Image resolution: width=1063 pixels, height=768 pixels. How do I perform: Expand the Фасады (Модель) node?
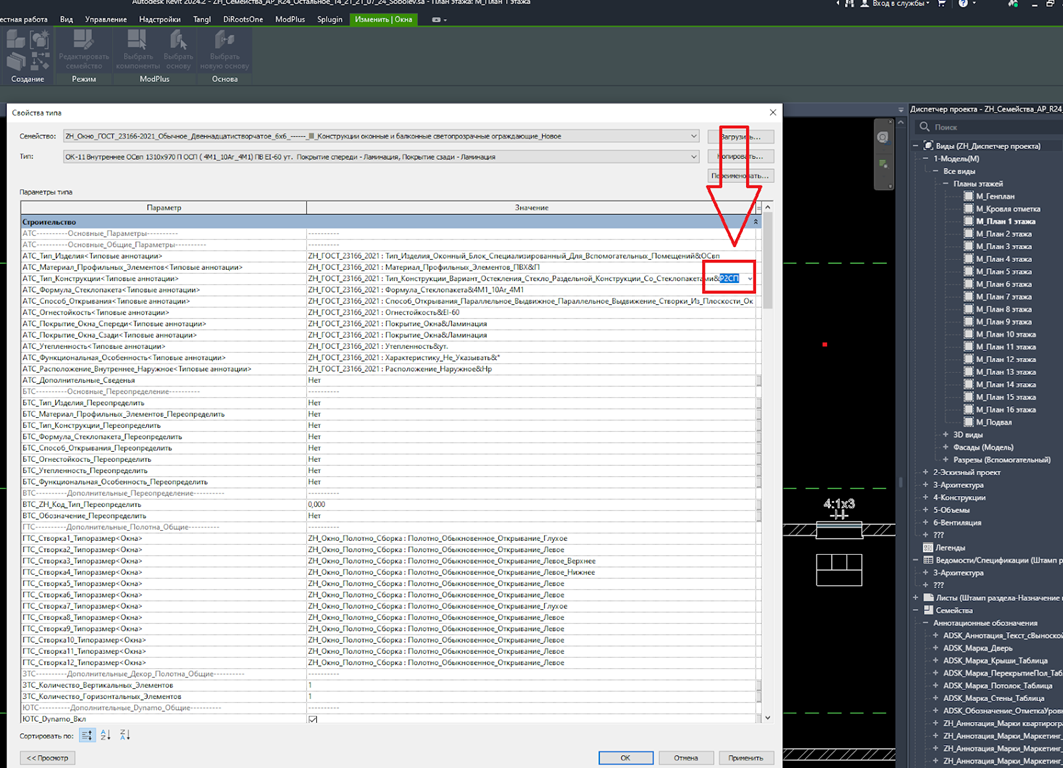pos(946,447)
